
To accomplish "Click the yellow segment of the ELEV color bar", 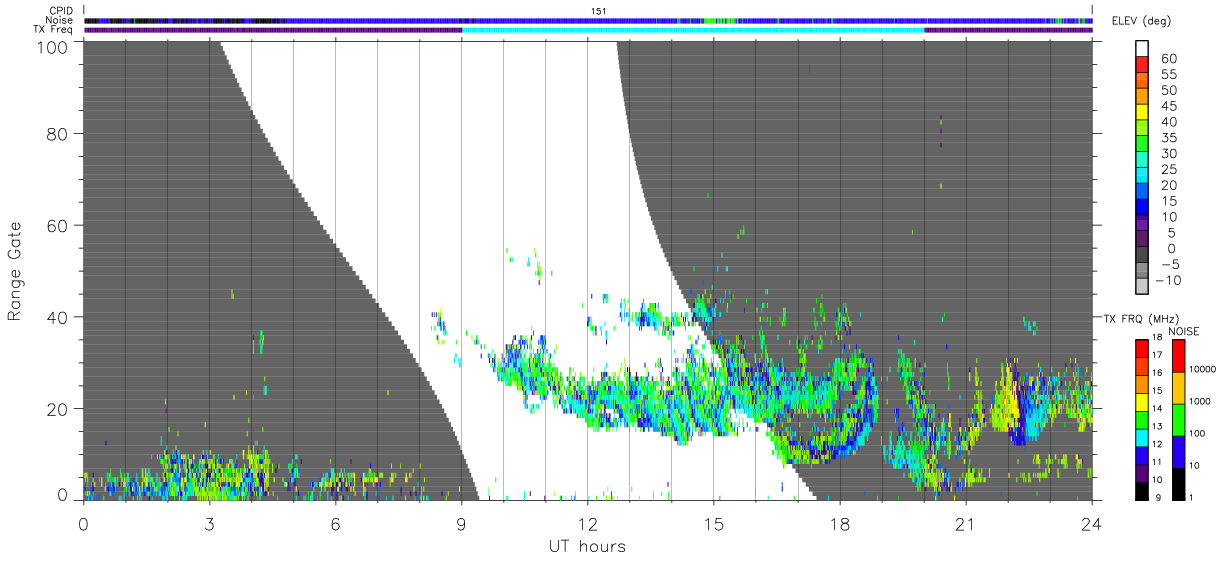I will click(1141, 113).
